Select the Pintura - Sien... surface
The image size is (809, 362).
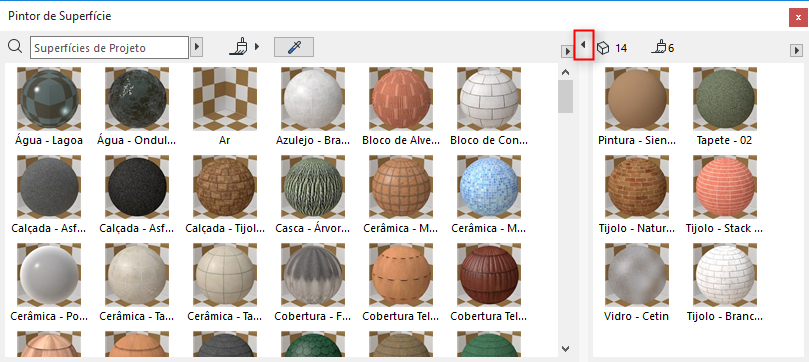point(637,107)
